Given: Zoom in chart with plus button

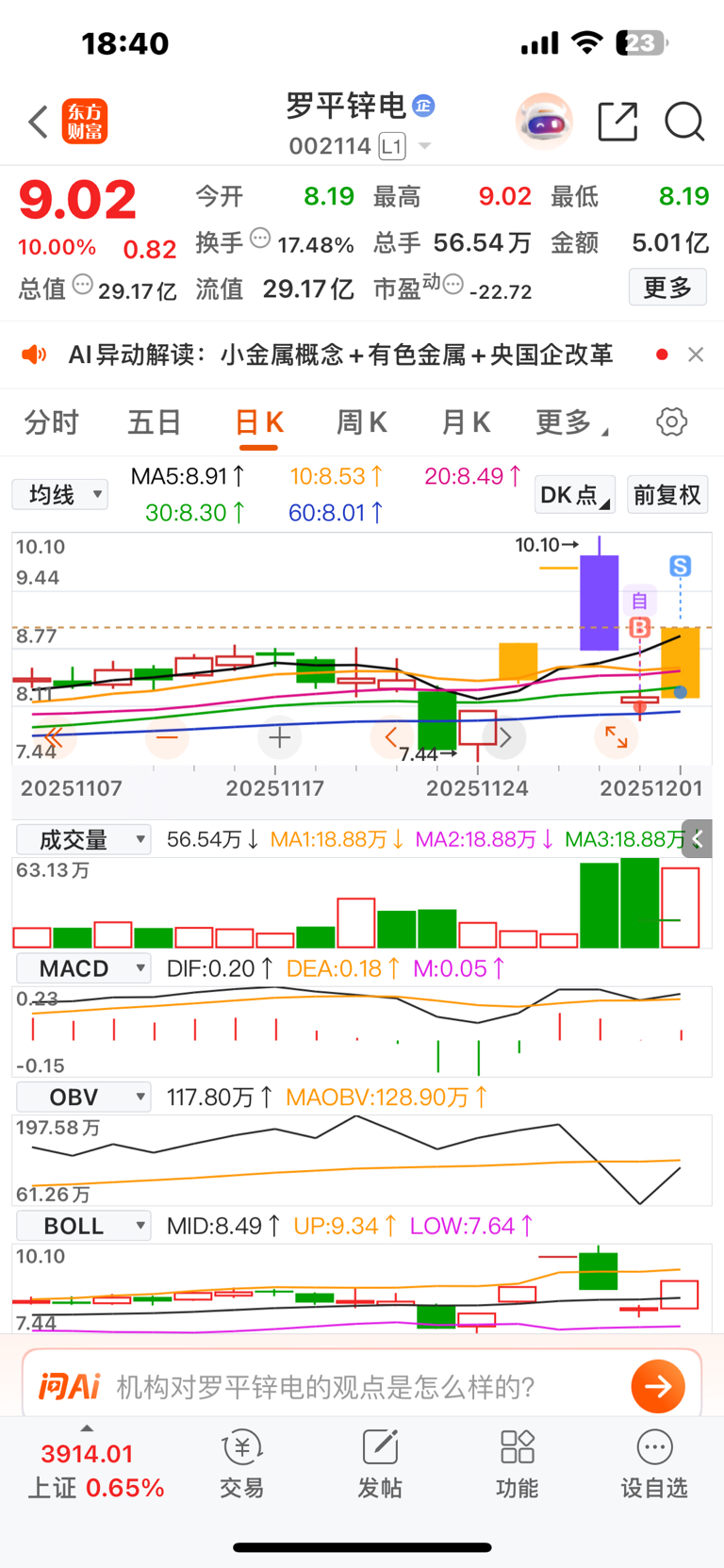Looking at the screenshot, I should click(279, 737).
